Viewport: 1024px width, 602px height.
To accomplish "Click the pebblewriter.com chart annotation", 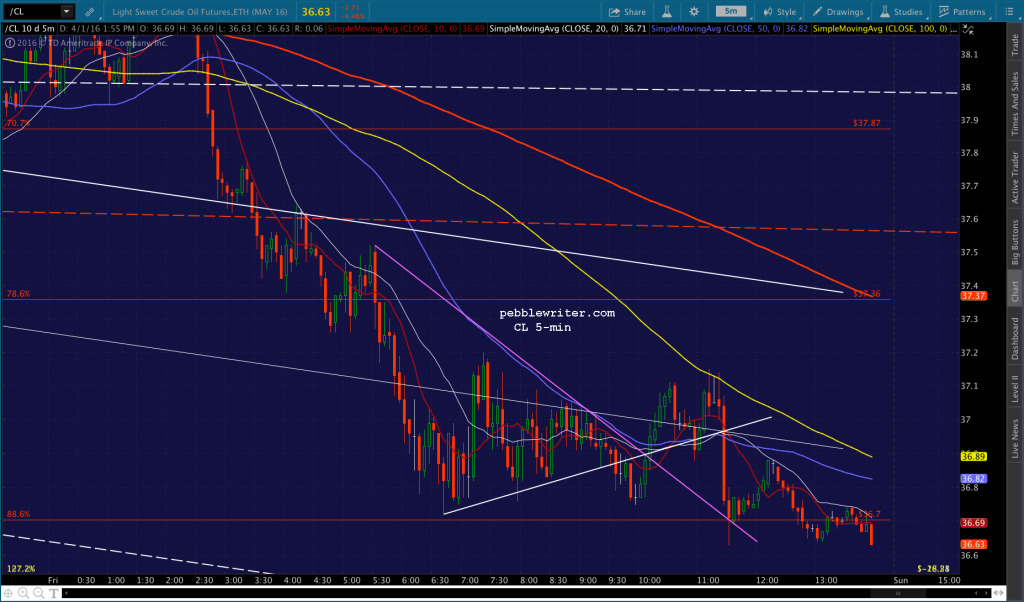I will point(557,313).
